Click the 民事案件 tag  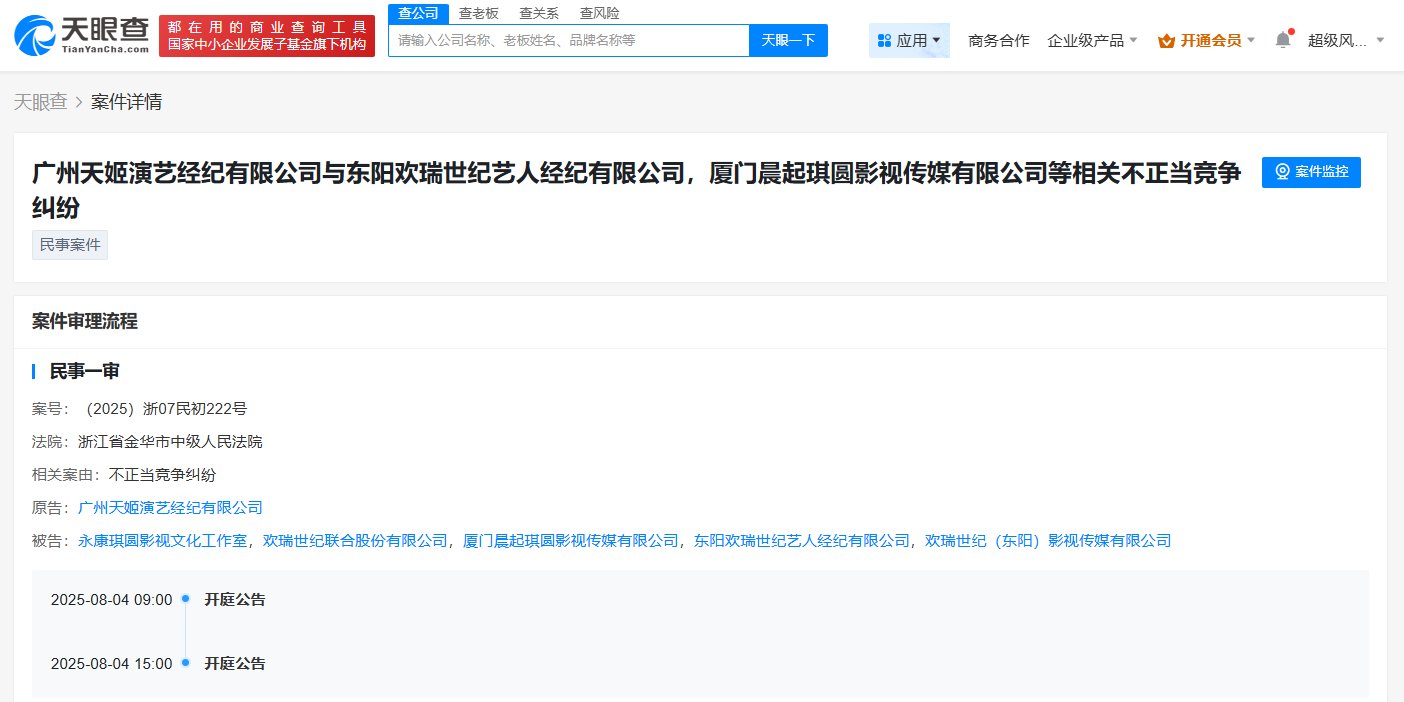pos(70,245)
